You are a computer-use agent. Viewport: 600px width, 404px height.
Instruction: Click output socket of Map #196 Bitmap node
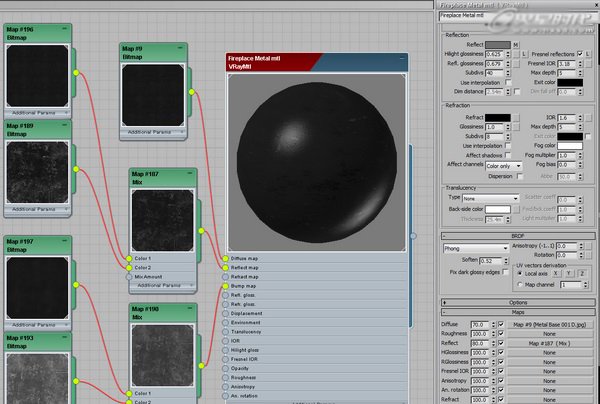pyautogui.click(x=76, y=73)
